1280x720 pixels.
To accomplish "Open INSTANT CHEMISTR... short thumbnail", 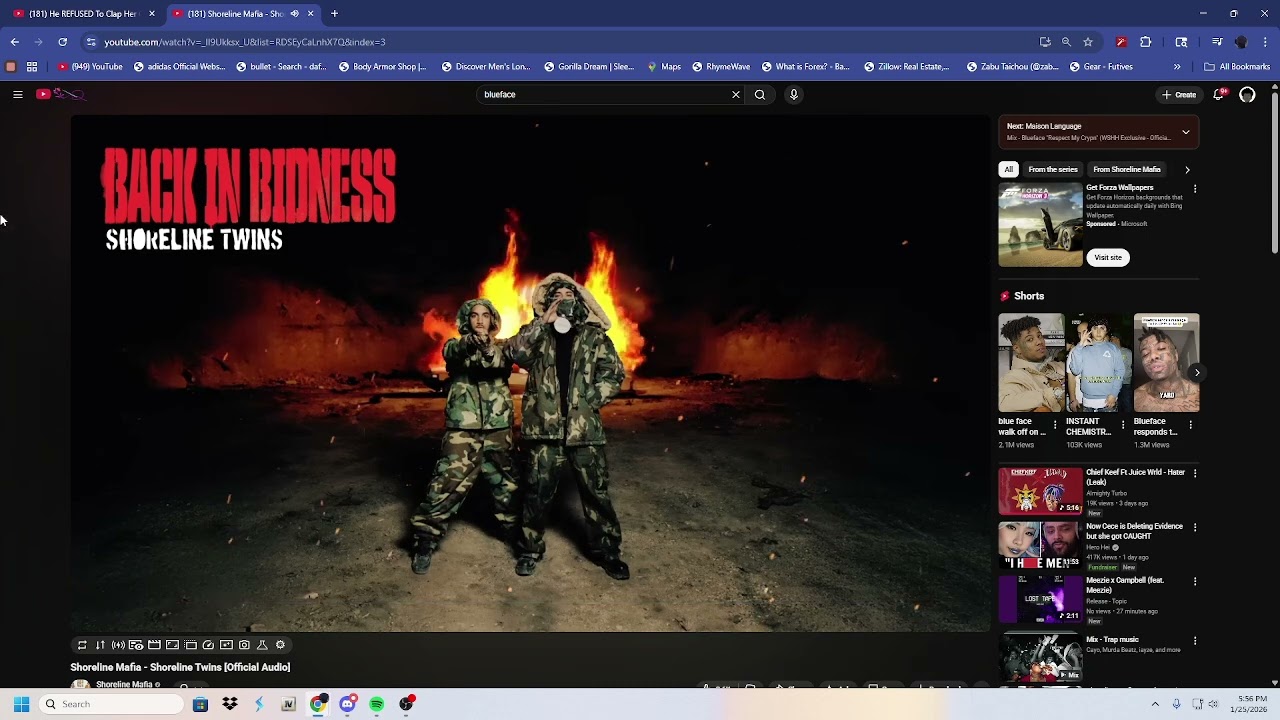I will click(x=1098, y=363).
